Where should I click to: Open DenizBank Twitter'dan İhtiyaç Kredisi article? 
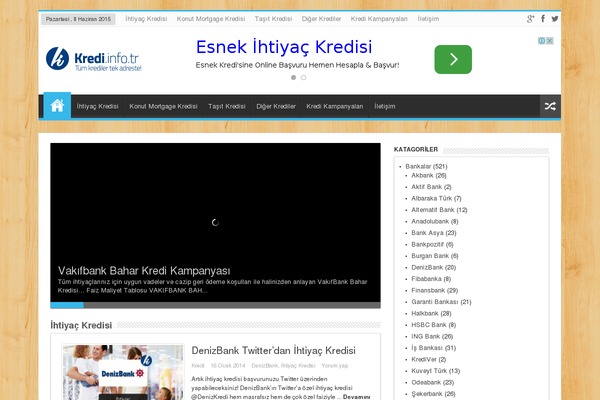273,351
